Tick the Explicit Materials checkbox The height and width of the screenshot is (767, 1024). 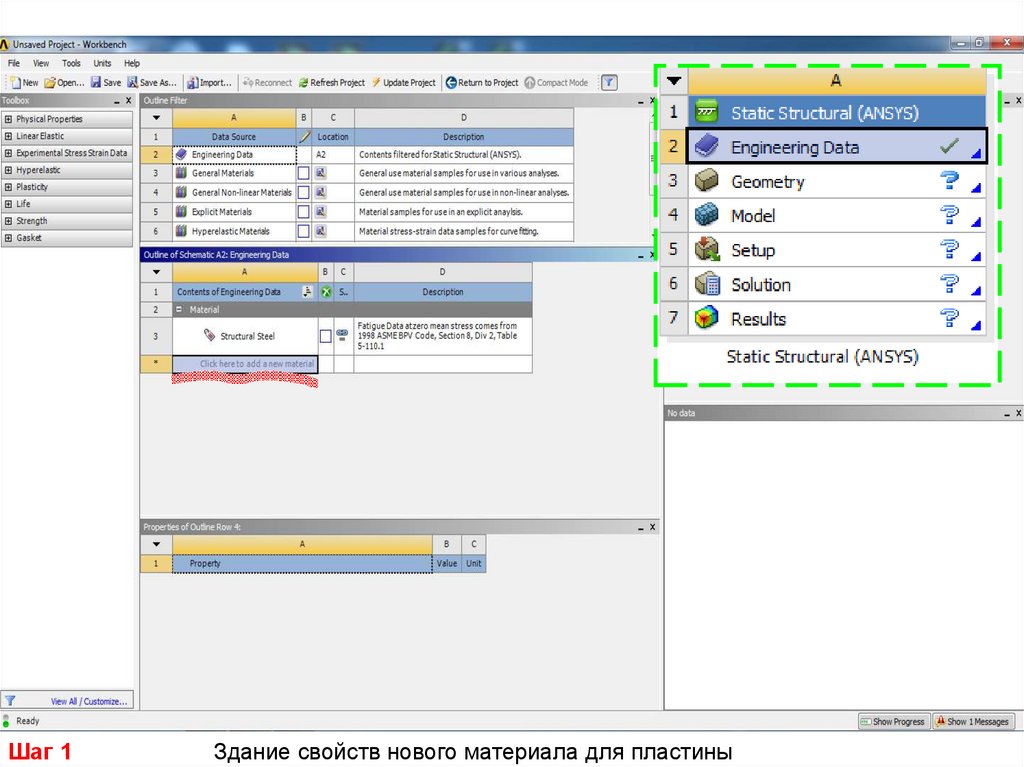(x=303, y=212)
